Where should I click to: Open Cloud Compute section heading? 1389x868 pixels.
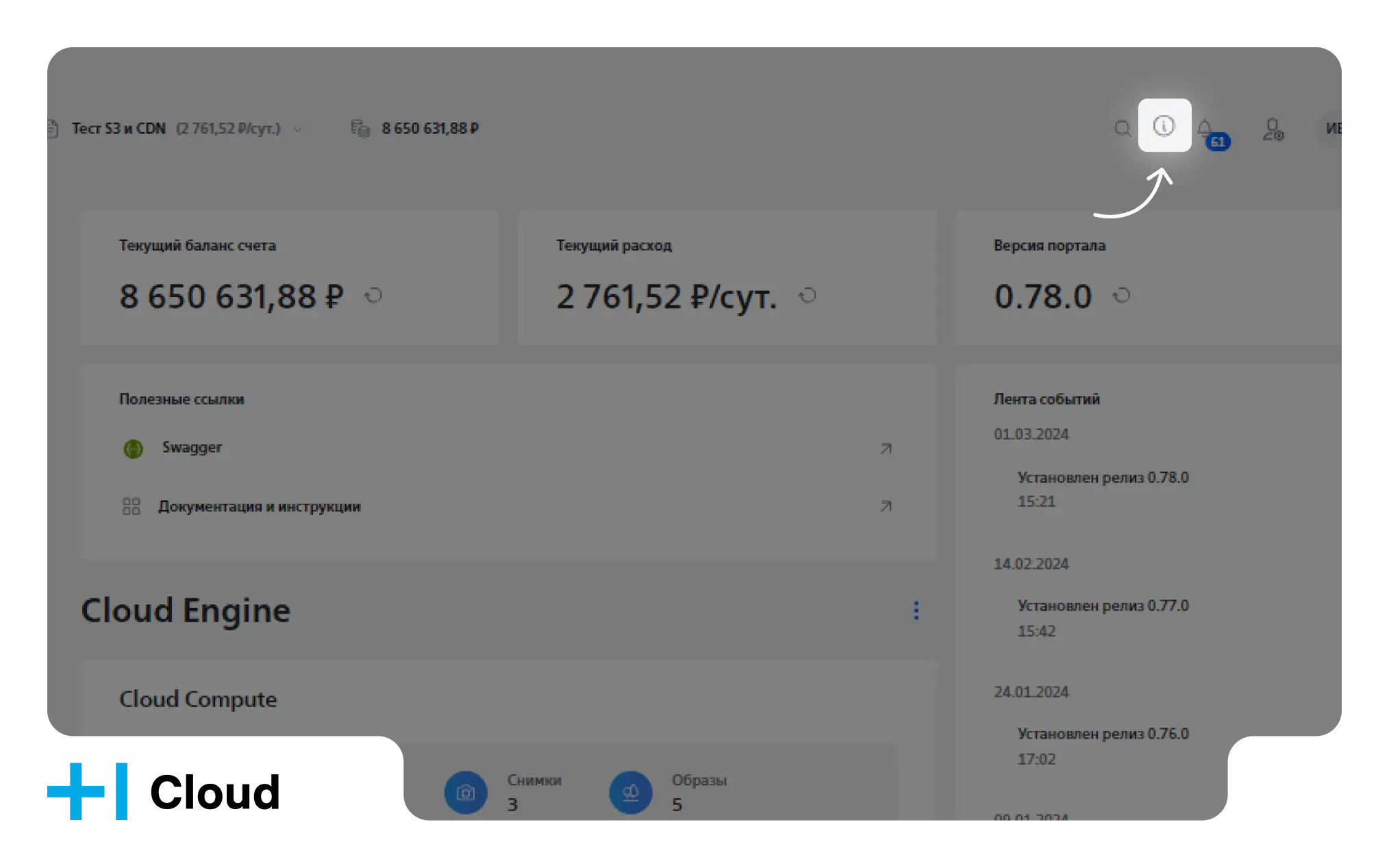(198, 699)
